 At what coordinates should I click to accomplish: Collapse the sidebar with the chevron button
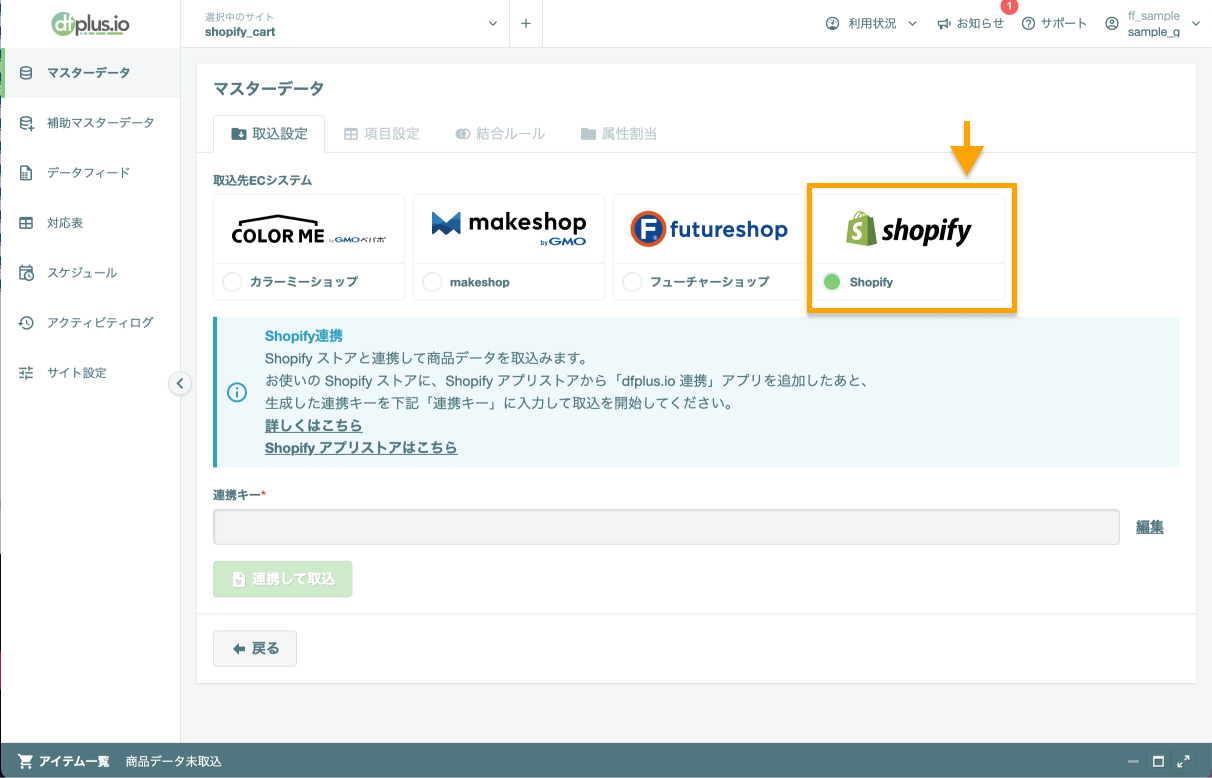(179, 383)
